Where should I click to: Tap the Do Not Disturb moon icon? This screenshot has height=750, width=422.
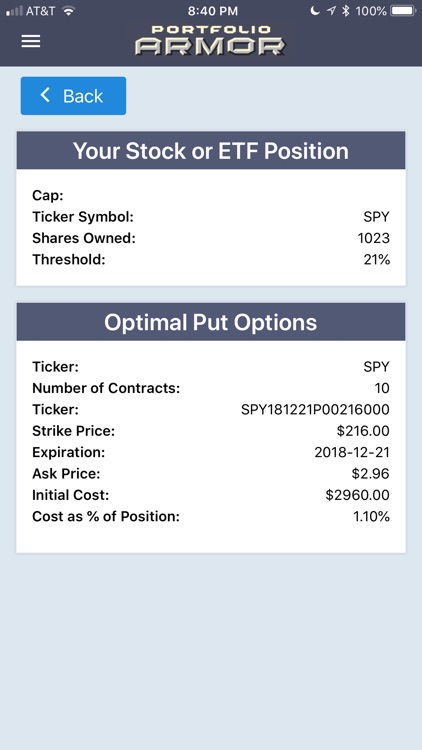pos(314,11)
